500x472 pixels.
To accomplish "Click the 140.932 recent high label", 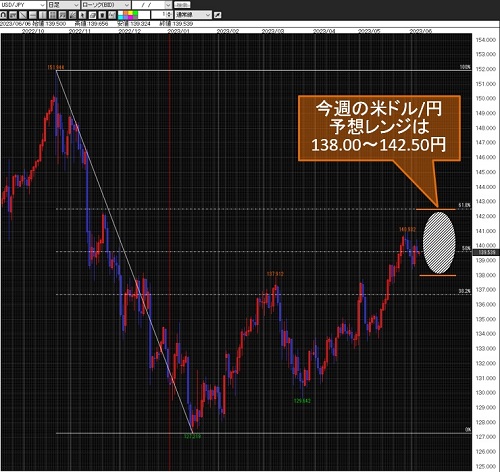I will pyautogui.click(x=408, y=229).
